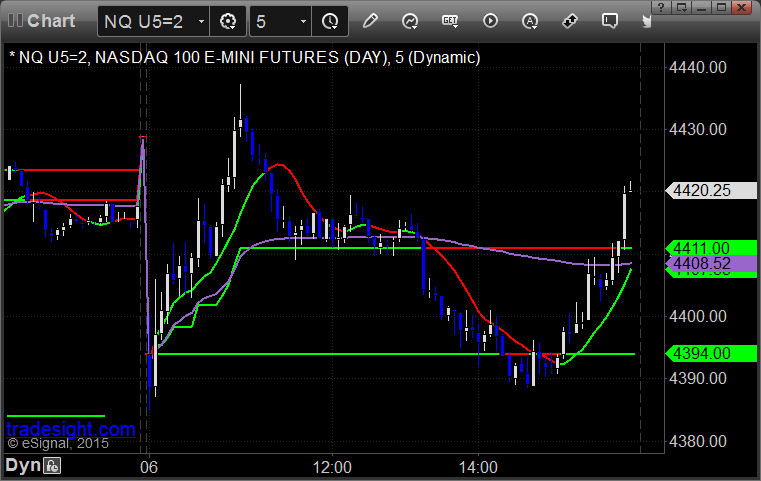Minimize the chart window
This screenshot has width=761, height=481.
point(701,7)
